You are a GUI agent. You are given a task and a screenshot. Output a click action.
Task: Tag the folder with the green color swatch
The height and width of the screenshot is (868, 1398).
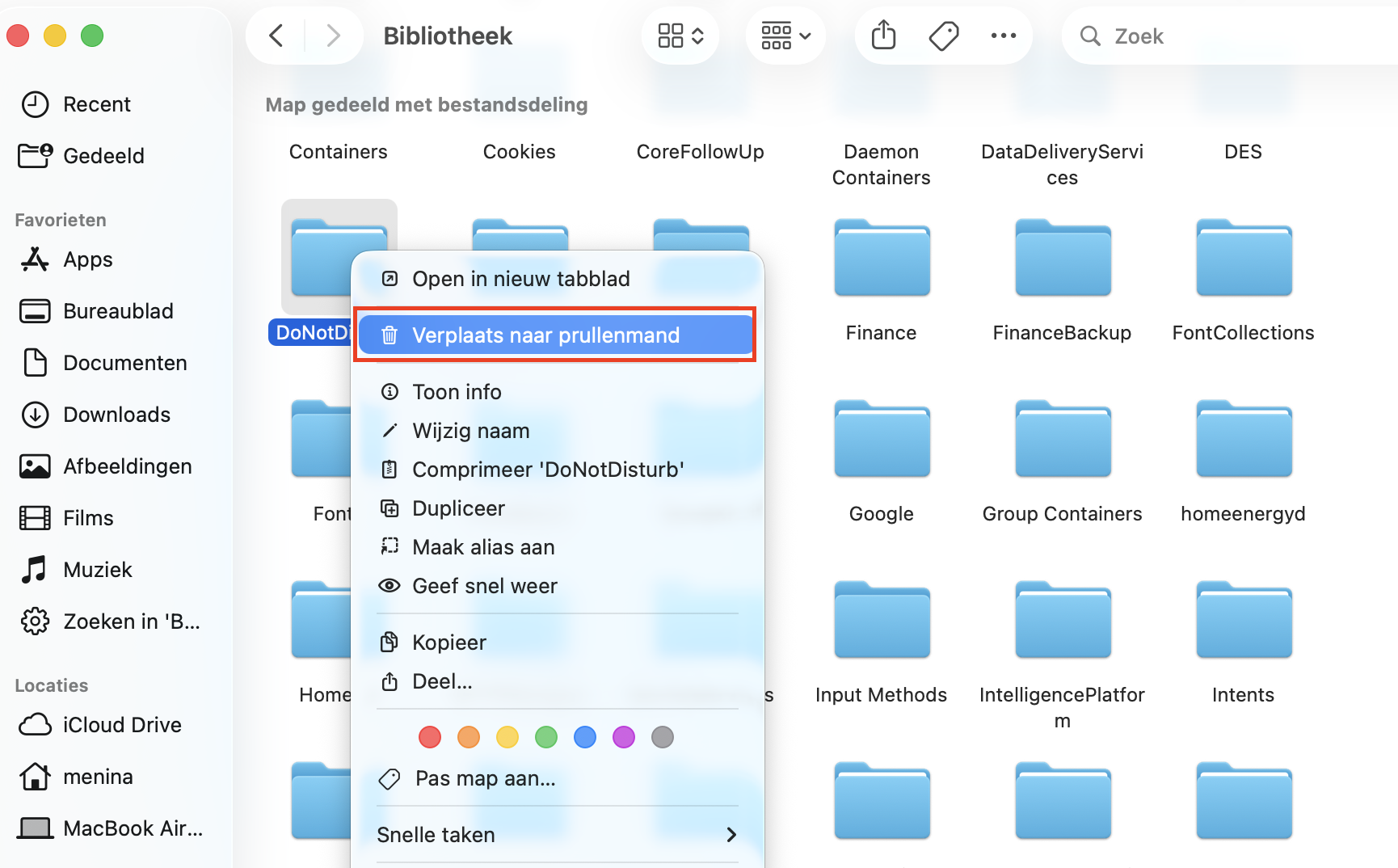tap(546, 737)
